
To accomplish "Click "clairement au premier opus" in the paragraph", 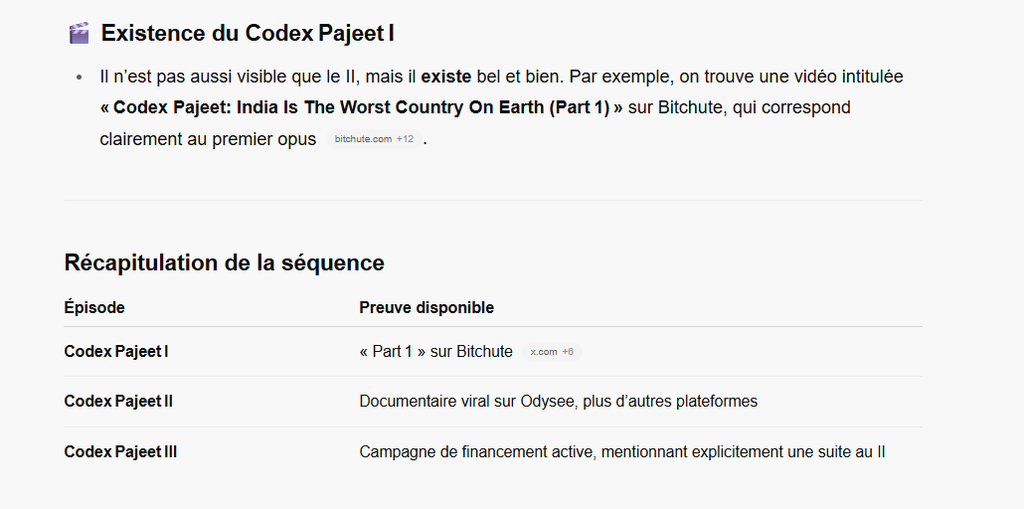I will [208, 139].
